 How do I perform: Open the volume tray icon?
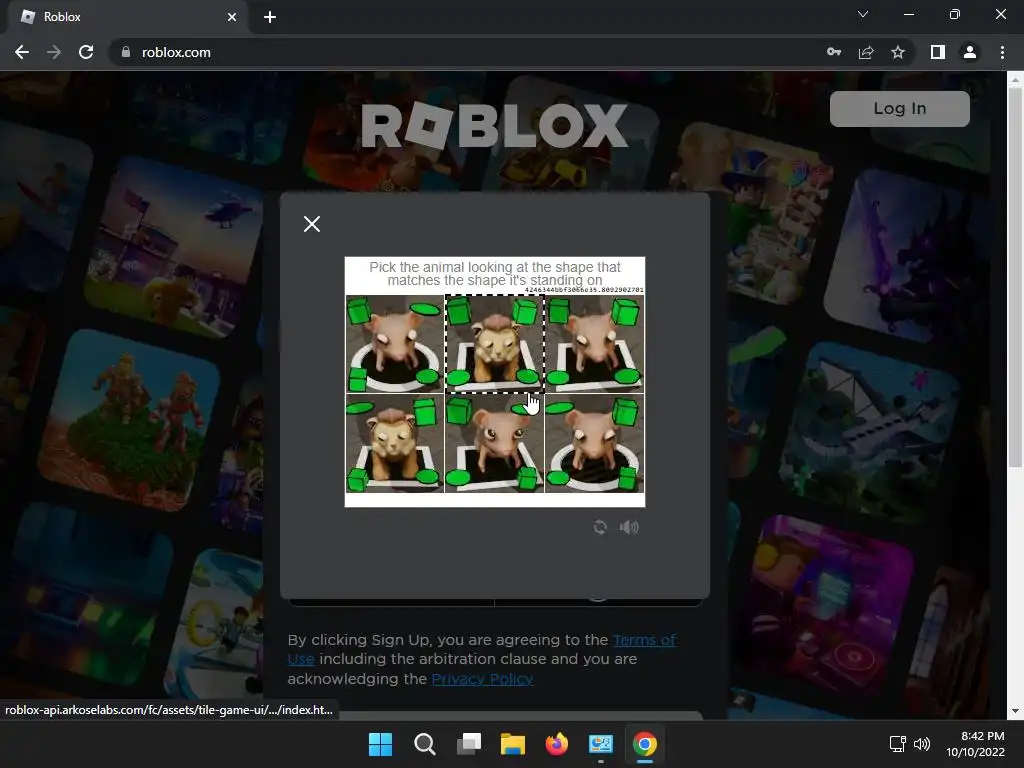click(x=922, y=744)
